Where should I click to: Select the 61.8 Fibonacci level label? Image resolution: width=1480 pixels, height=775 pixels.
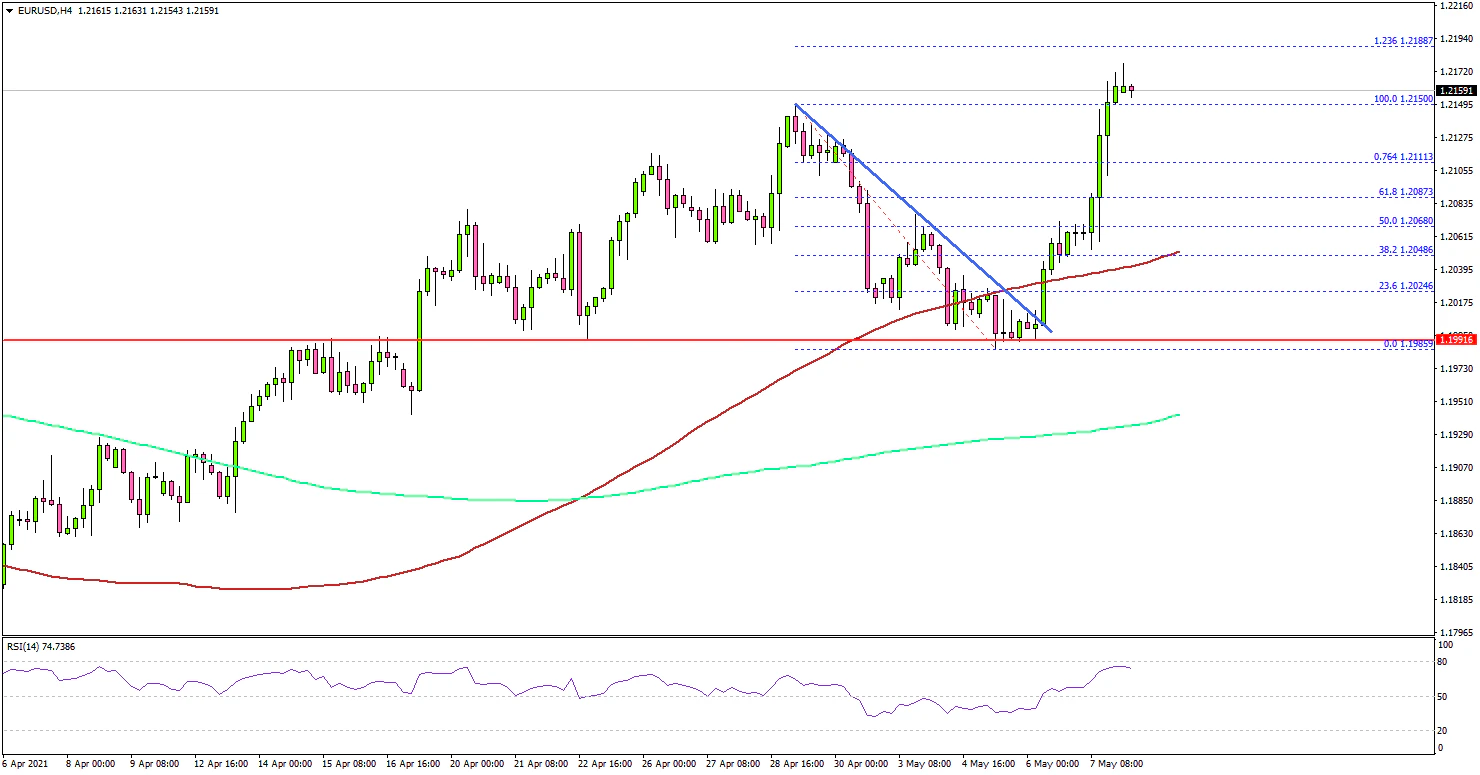(1405, 191)
